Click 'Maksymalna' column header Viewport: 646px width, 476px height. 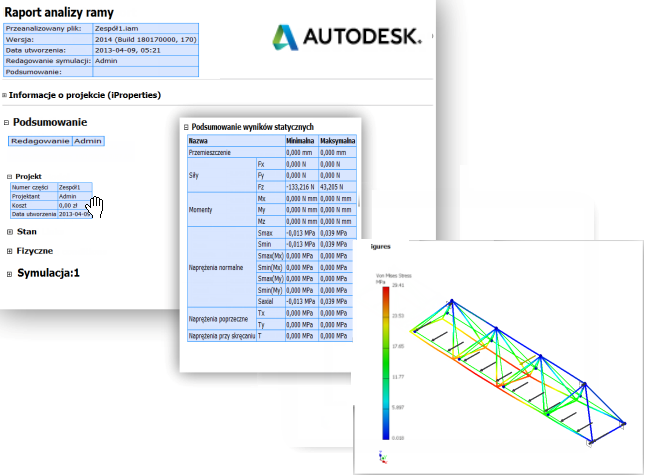click(x=338, y=141)
